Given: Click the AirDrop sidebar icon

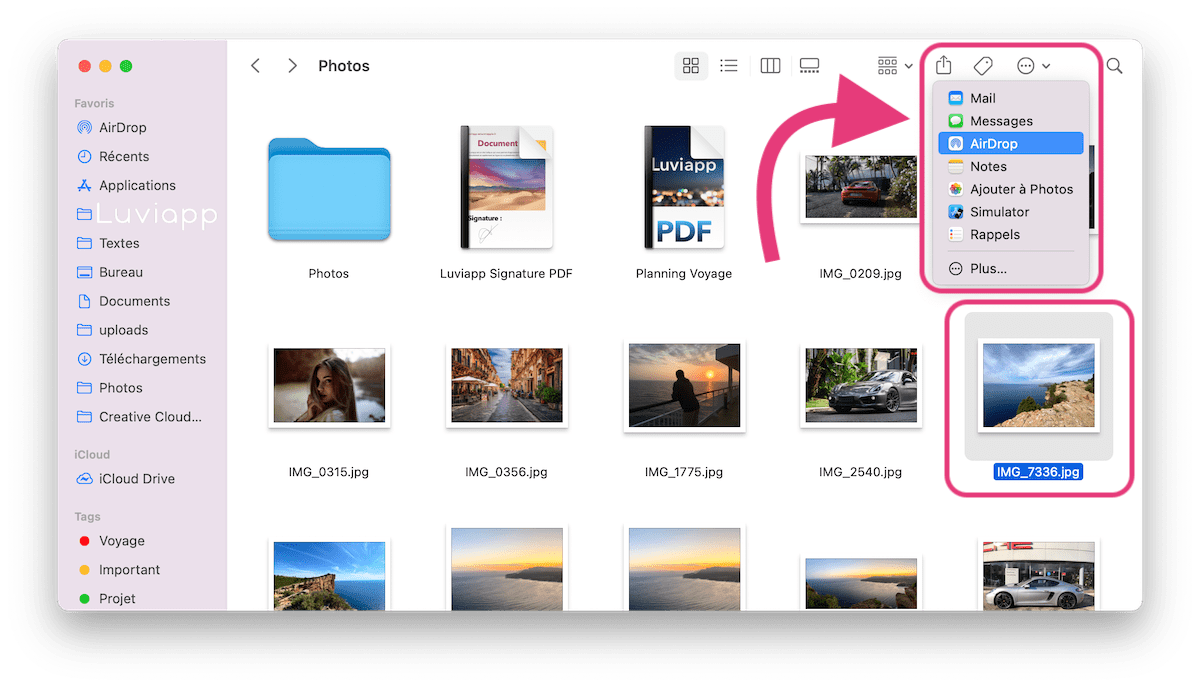Looking at the screenshot, I should pos(84,128).
